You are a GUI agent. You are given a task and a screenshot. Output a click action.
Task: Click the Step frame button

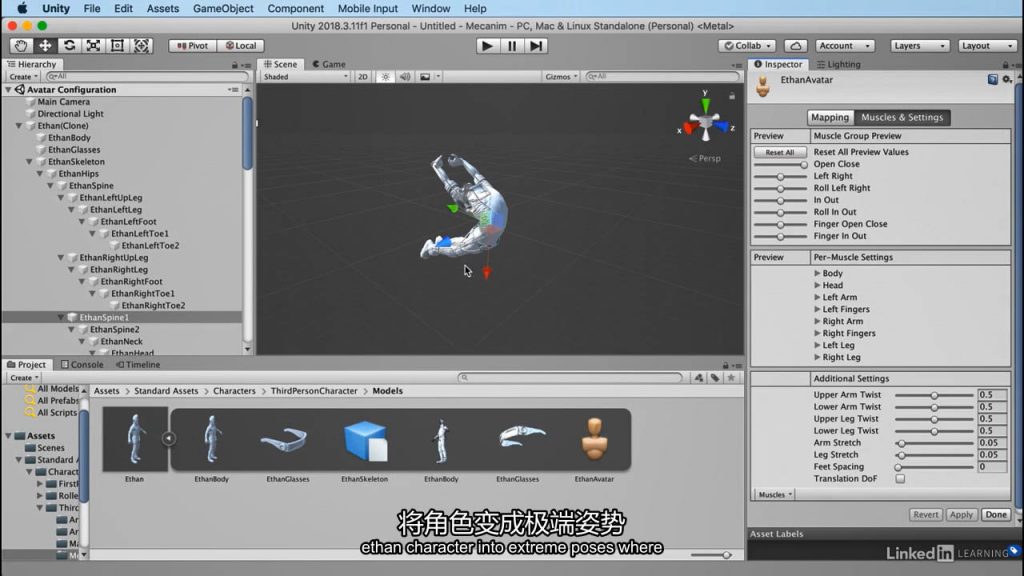pyautogui.click(x=536, y=46)
